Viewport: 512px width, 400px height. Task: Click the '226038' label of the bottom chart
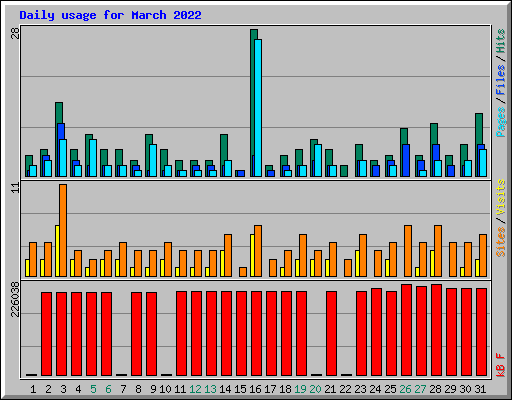(15, 299)
